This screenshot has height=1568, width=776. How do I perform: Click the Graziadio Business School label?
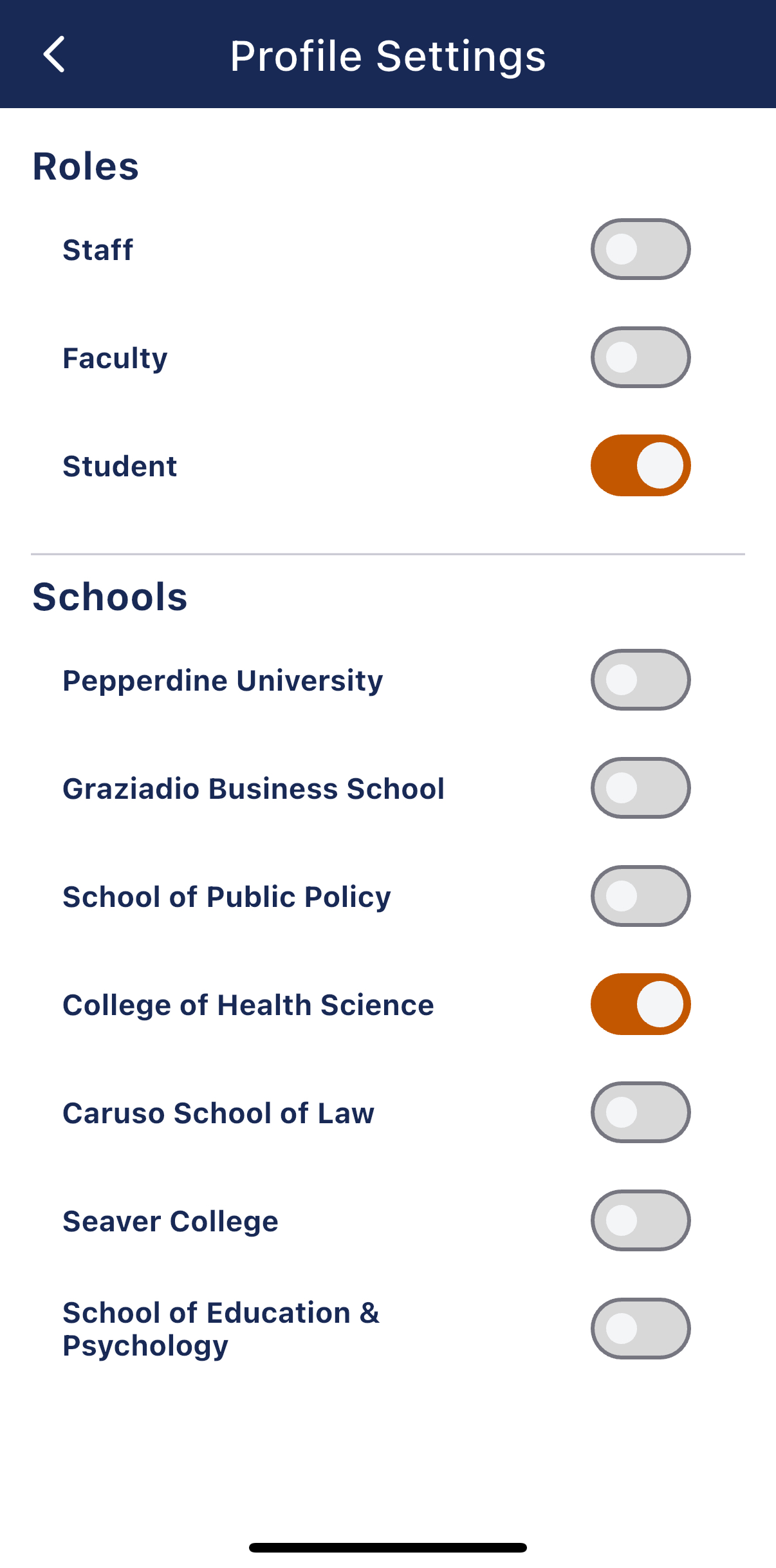pos(254,789)
